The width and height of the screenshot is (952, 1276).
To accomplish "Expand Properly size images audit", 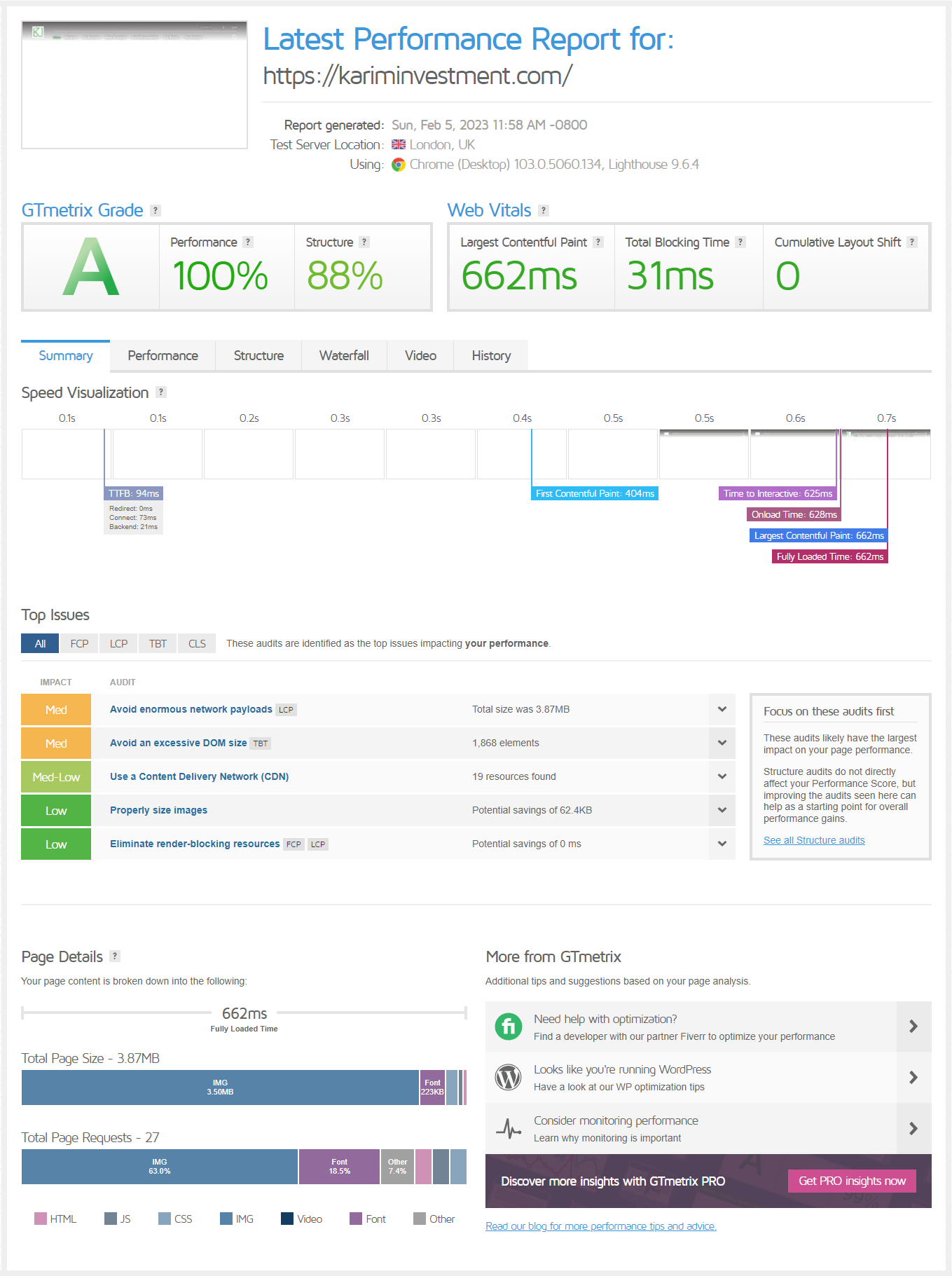I will pyautogui.click(x=722, y=810).
